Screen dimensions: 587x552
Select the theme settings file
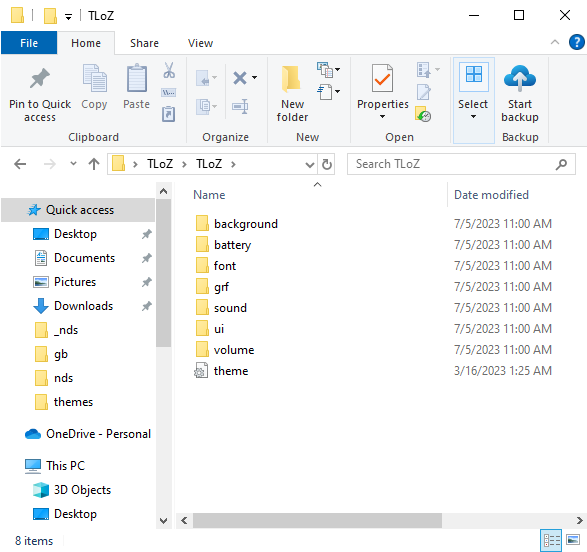click(231, 371)
